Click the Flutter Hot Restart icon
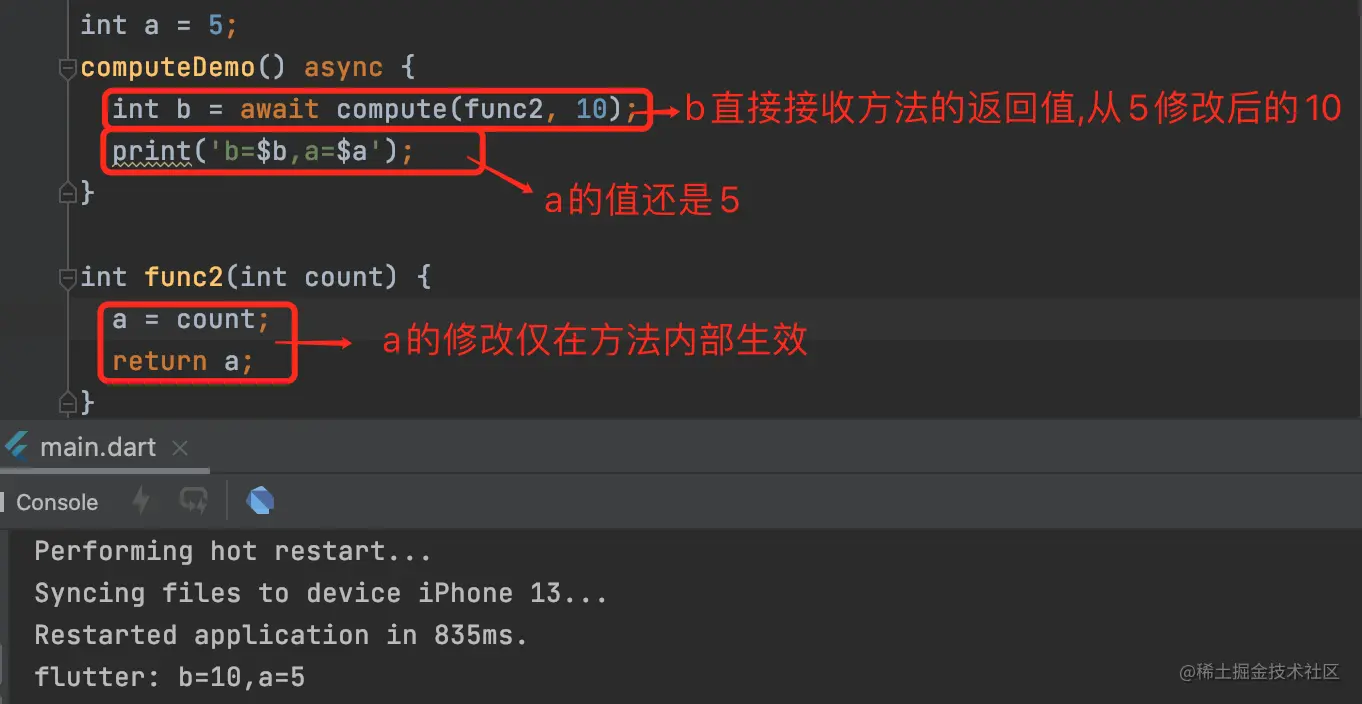This screenshot has width=1362, height=704. tap(193, 501)
